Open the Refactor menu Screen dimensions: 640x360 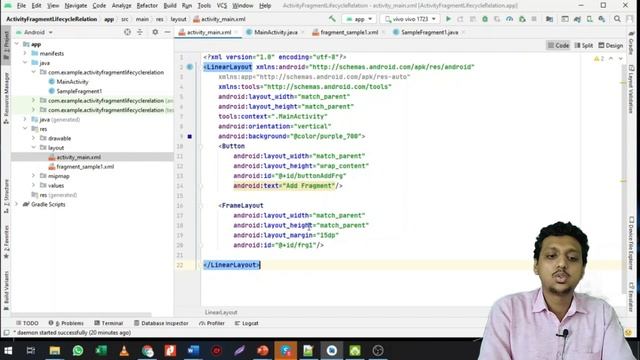click(147, 6)
